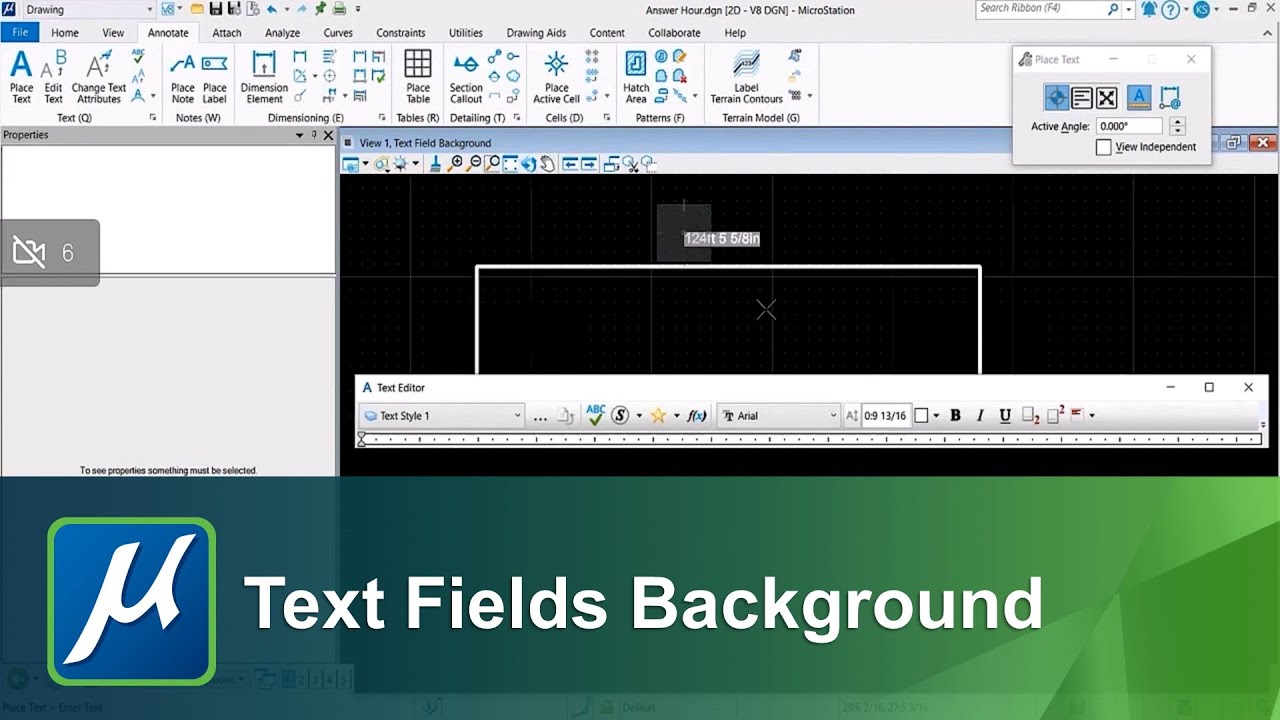Click the Active Angle input field
The image size is (1280, 720).
tap(1129, 126)
